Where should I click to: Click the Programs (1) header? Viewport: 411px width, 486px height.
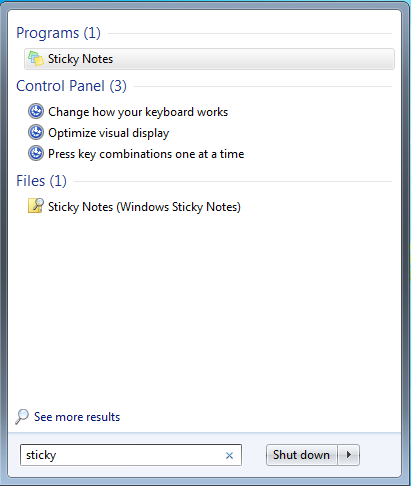tap(58, 33)
